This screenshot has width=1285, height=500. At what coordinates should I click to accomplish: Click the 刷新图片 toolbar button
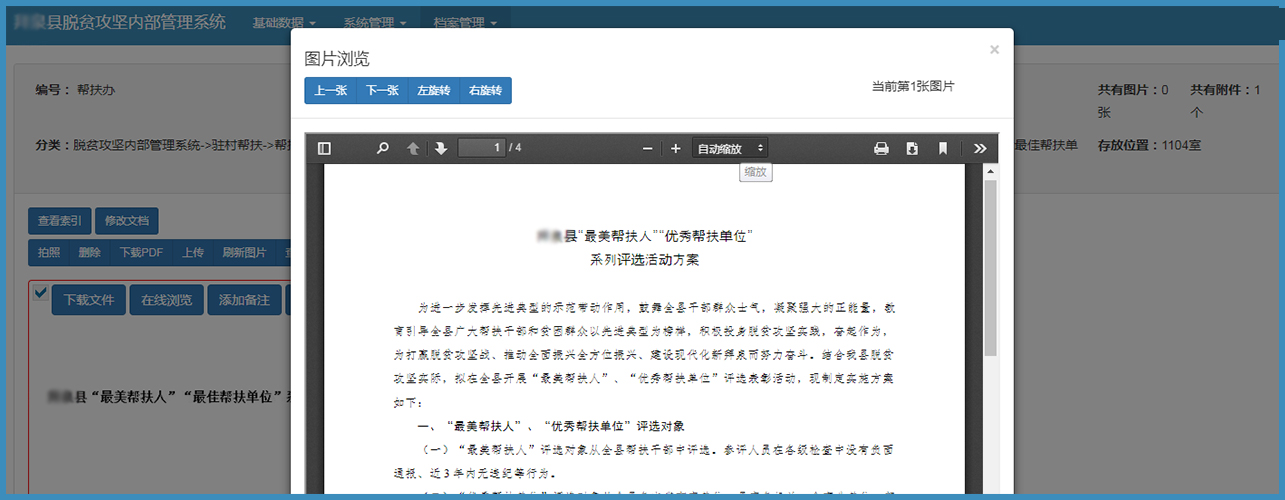pyautogui.click(x=244, y=252)
